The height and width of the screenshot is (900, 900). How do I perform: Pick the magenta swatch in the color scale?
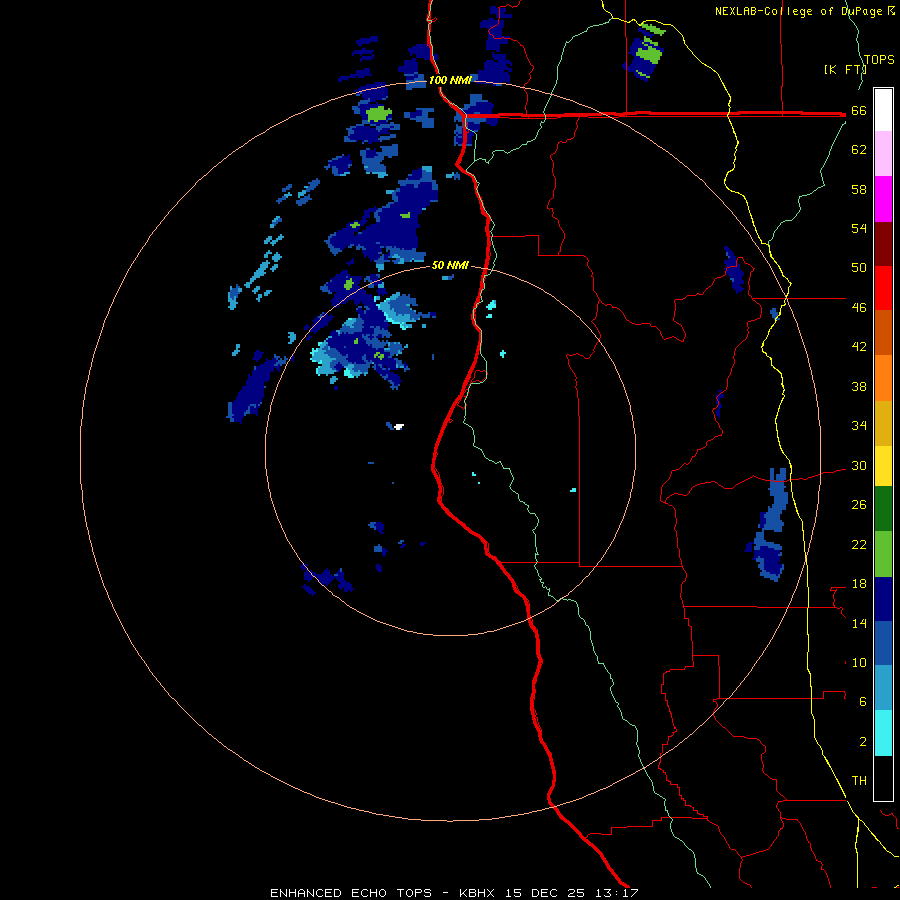(883, 199)
